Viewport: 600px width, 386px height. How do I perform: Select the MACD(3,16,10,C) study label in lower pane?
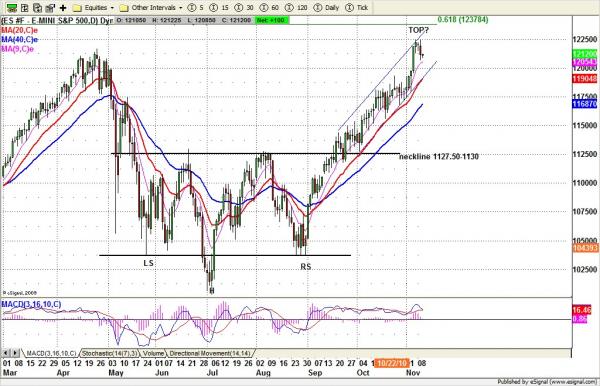[31, 305]
